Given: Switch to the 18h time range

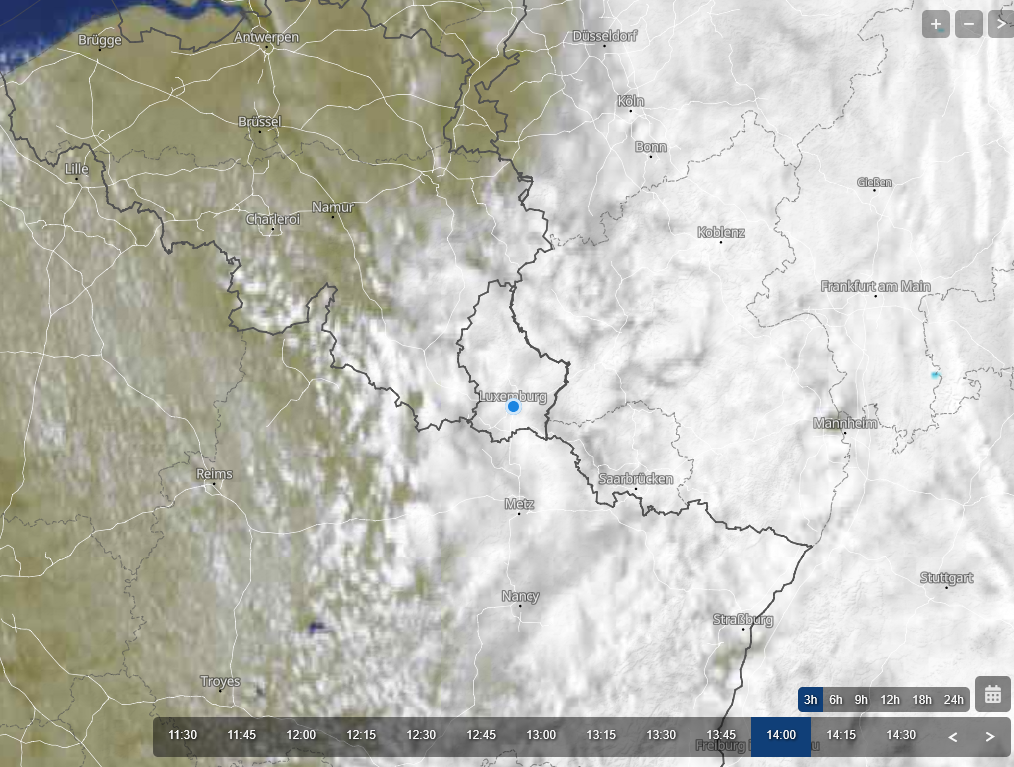Looking at the screenshot, I should coord(922,699).
